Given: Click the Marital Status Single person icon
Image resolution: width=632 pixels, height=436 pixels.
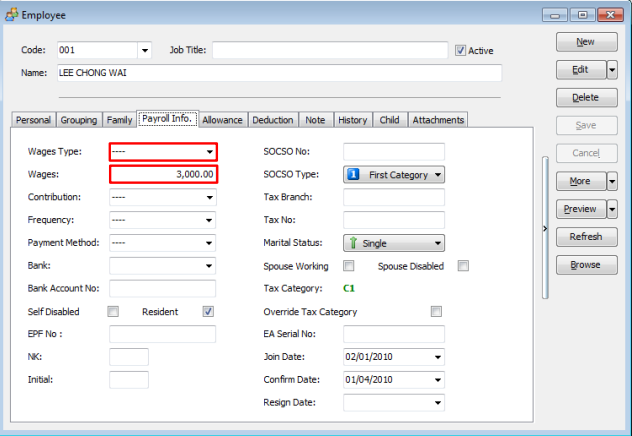Looking at the screenshot, I should click(x=354, y=243).
